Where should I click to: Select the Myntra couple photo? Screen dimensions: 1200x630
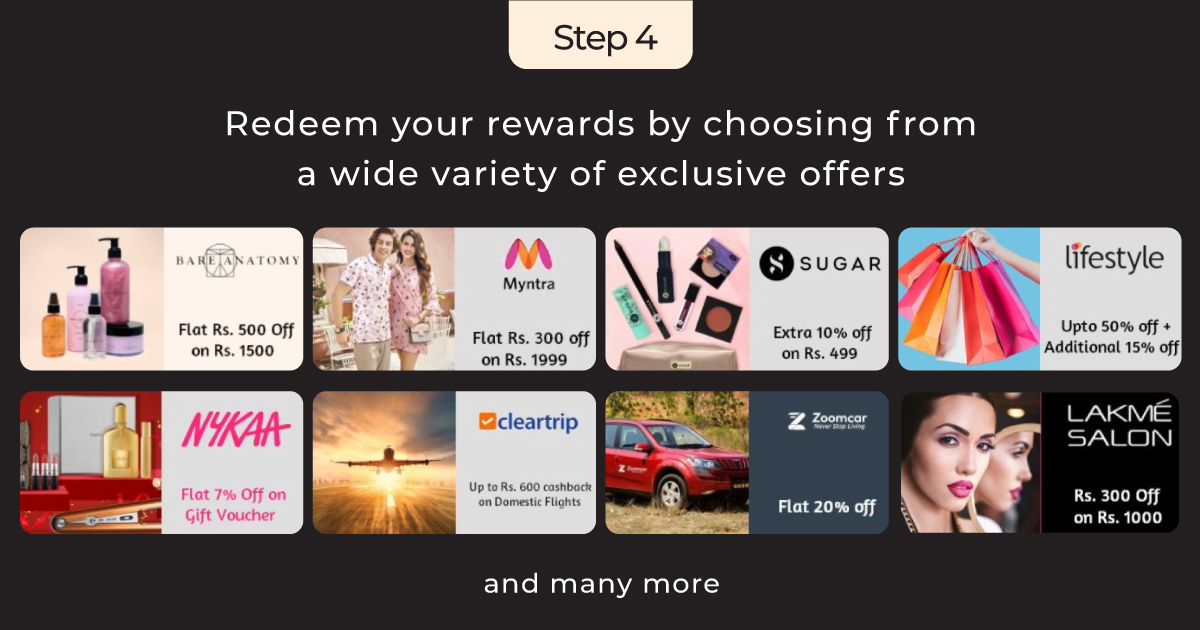click(384, 299)
